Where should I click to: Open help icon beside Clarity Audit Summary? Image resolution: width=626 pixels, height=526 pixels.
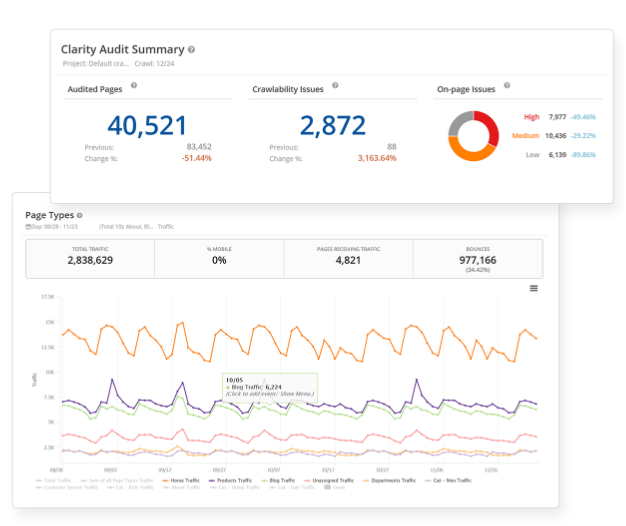pyautogui.click(x=191, y=50)
